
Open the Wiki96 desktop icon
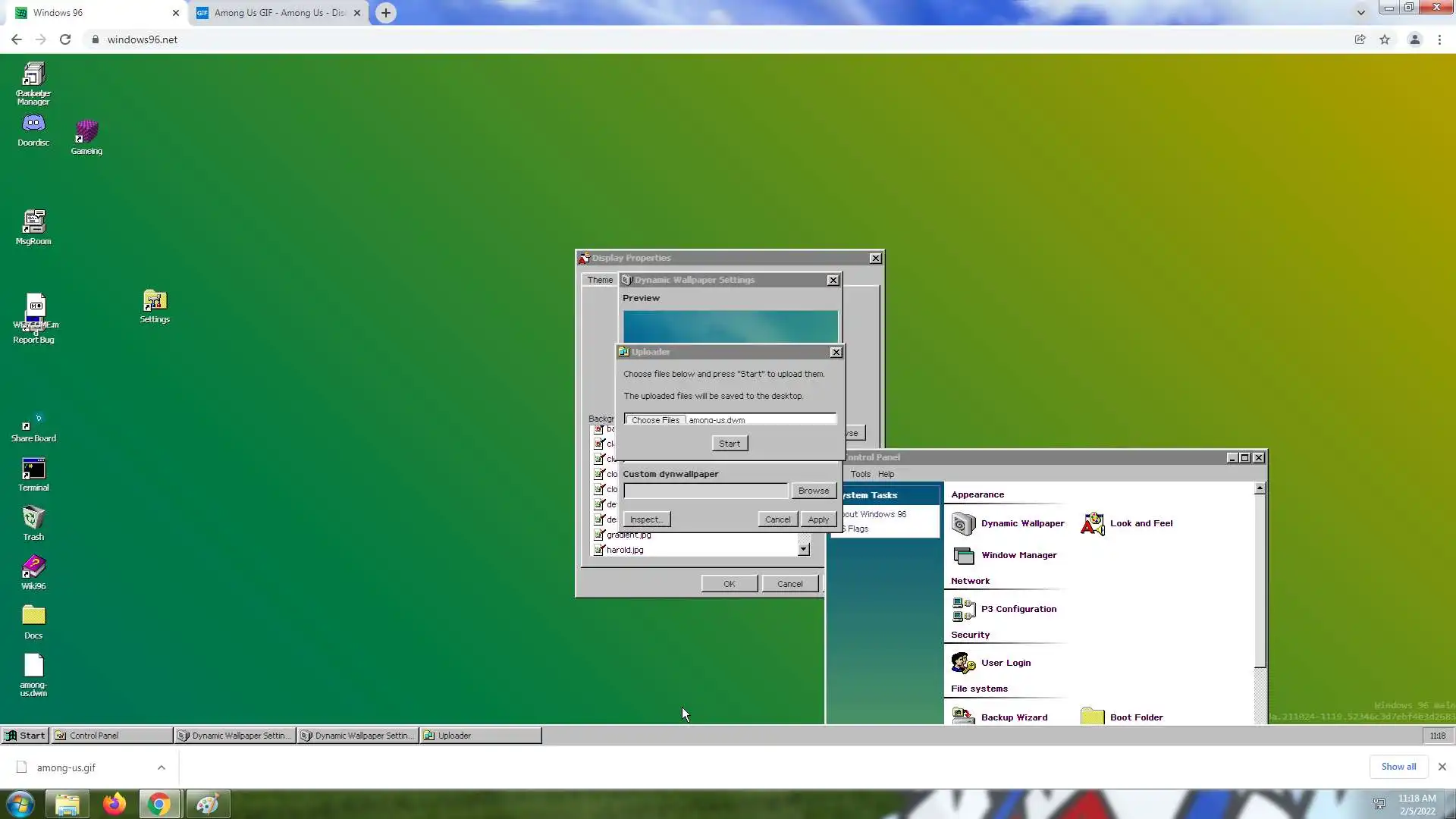coord(33,567)
